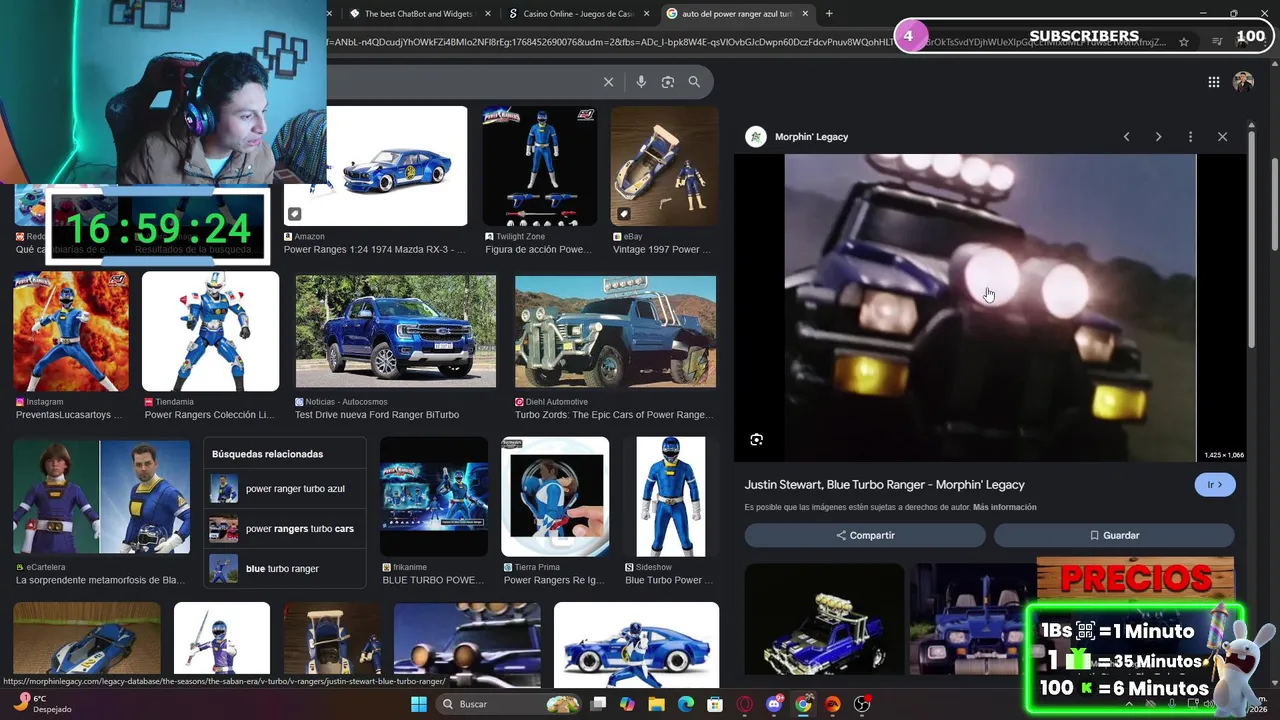The image size is (1280, 720).
Task: Click the Morphin' Legacy site favicon
Action: (756, 137)
